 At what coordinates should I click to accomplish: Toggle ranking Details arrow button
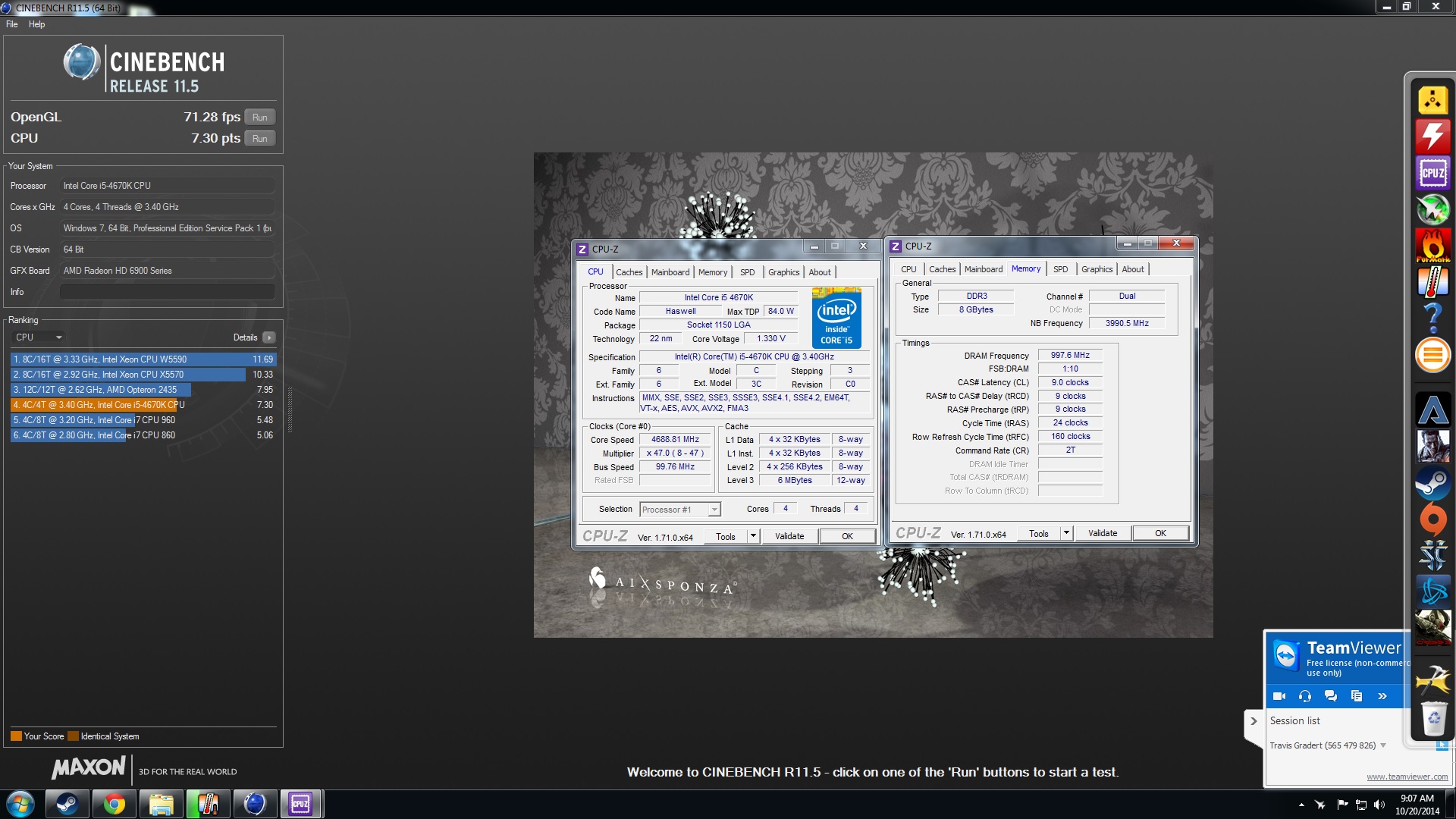(x=268, y=337)
